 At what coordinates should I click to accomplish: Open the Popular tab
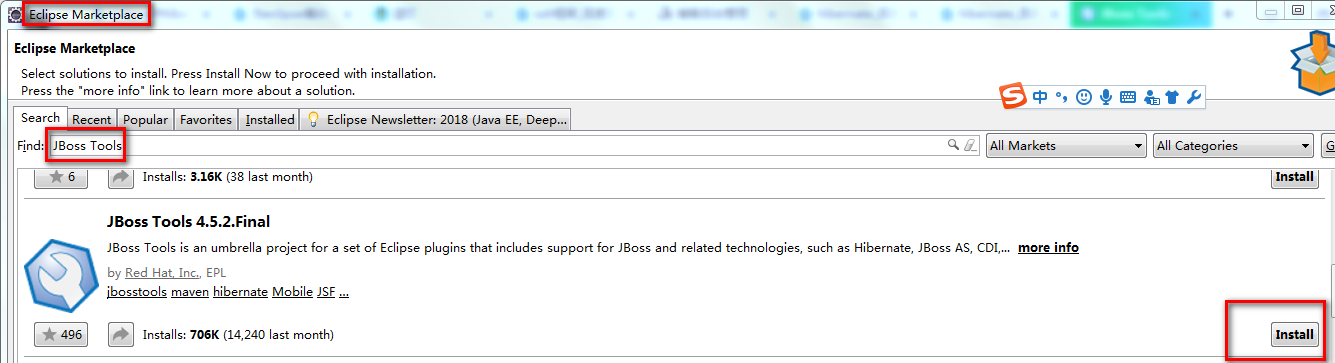pyautogui.click(x=146, y=119)
